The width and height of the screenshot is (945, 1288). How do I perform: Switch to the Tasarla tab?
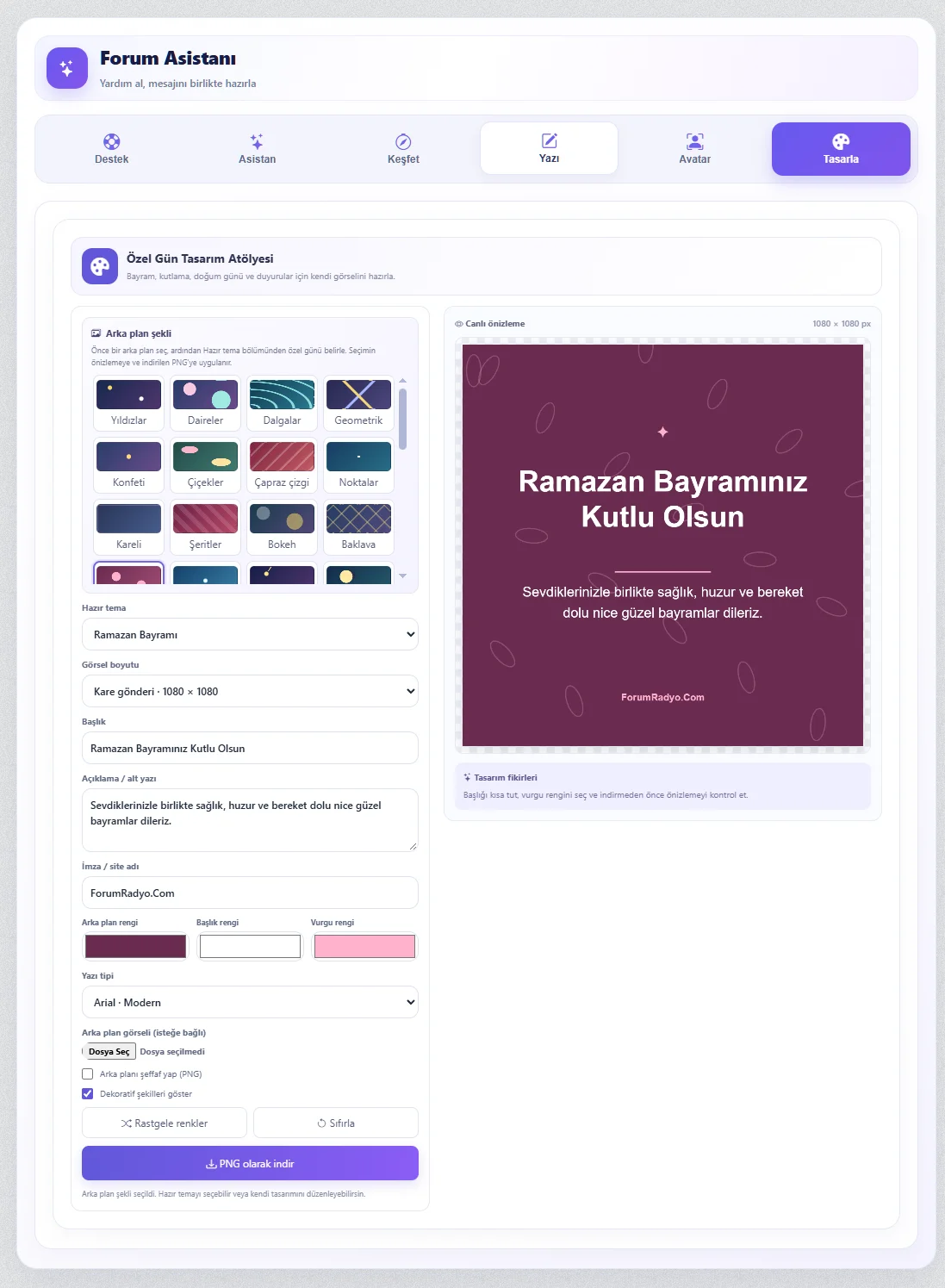pyautogui.click(x=841, y=149)
